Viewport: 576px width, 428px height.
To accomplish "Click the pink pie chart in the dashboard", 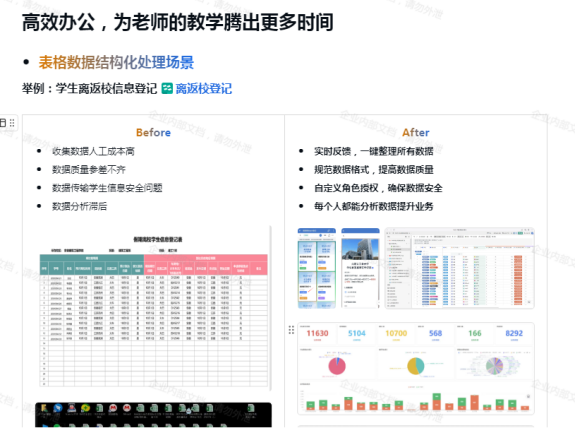I will [337, 366].
